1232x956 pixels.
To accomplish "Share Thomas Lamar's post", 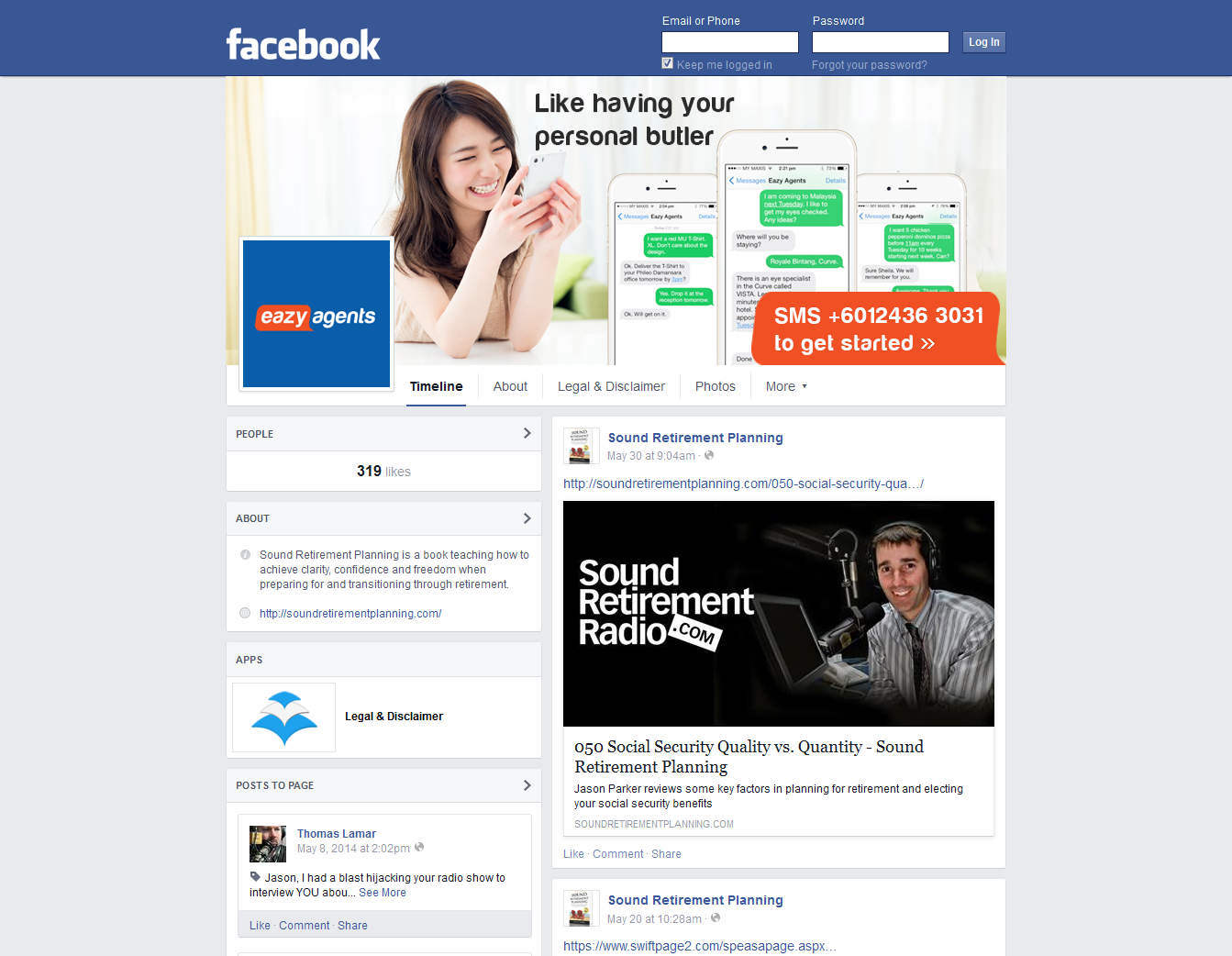I will tap(352, 926).
